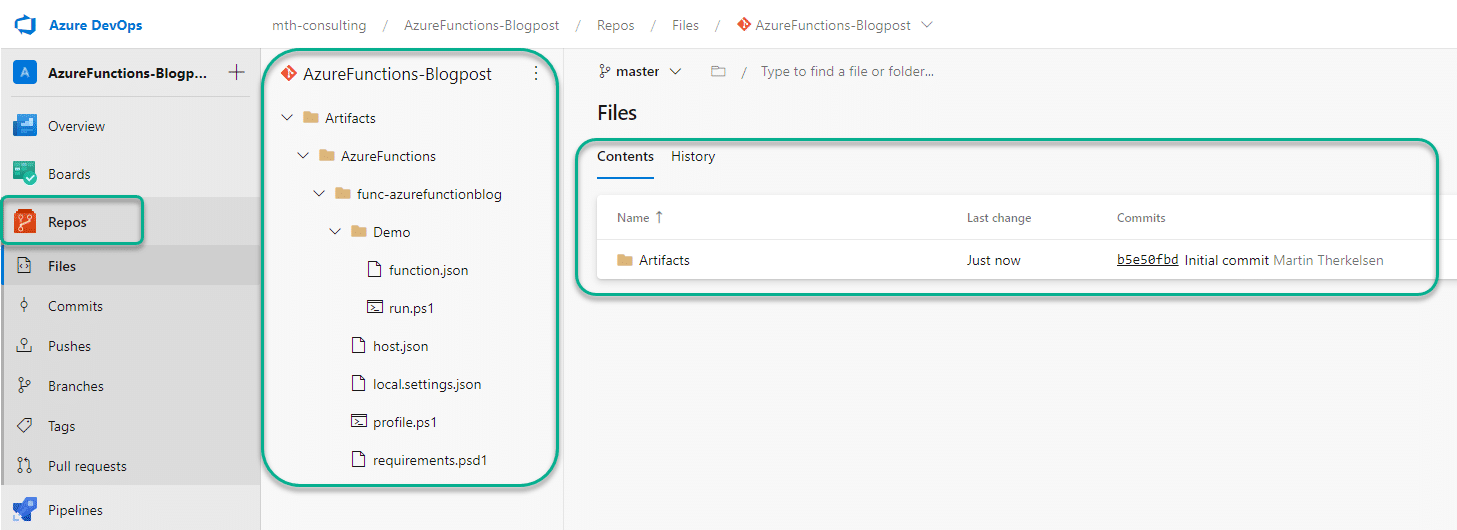
Task: Click the plus icon next to project name
Action: click(x=236, y=72)
